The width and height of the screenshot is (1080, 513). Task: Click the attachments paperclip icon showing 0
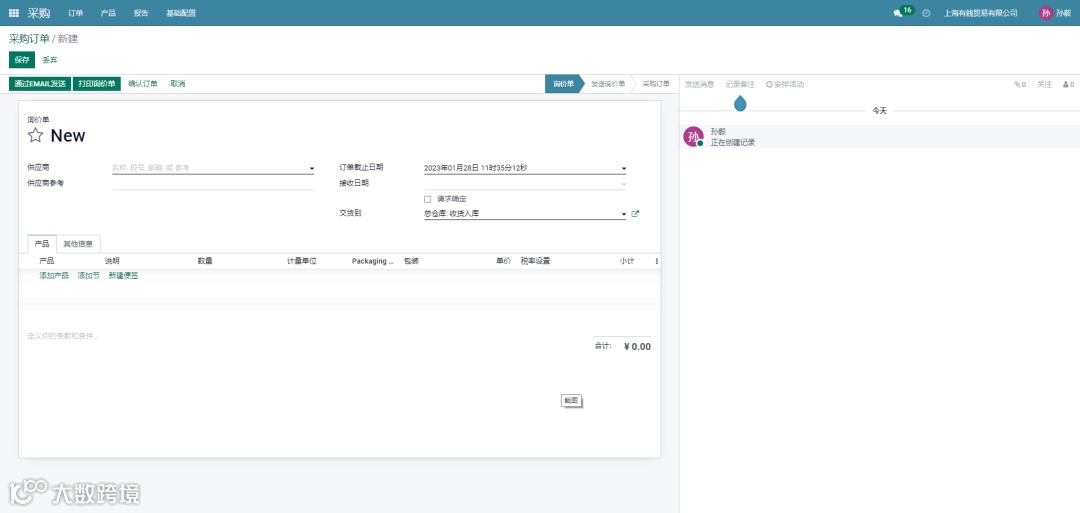point(1019,84)
